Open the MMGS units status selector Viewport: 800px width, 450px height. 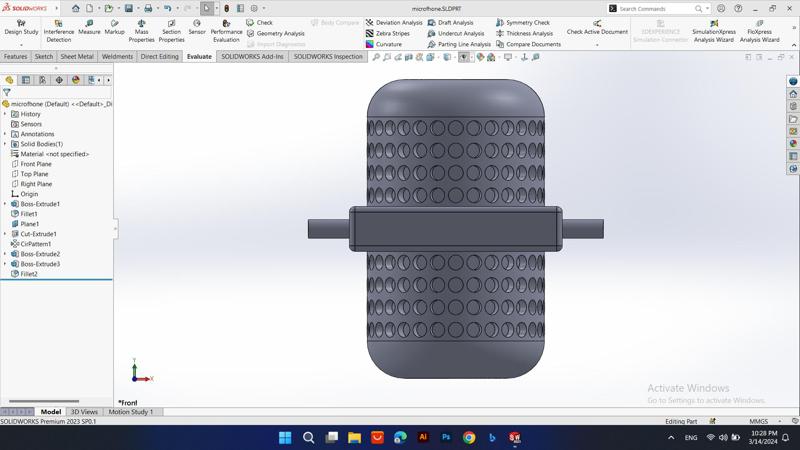pyautogui.click(x=759, y=421)
